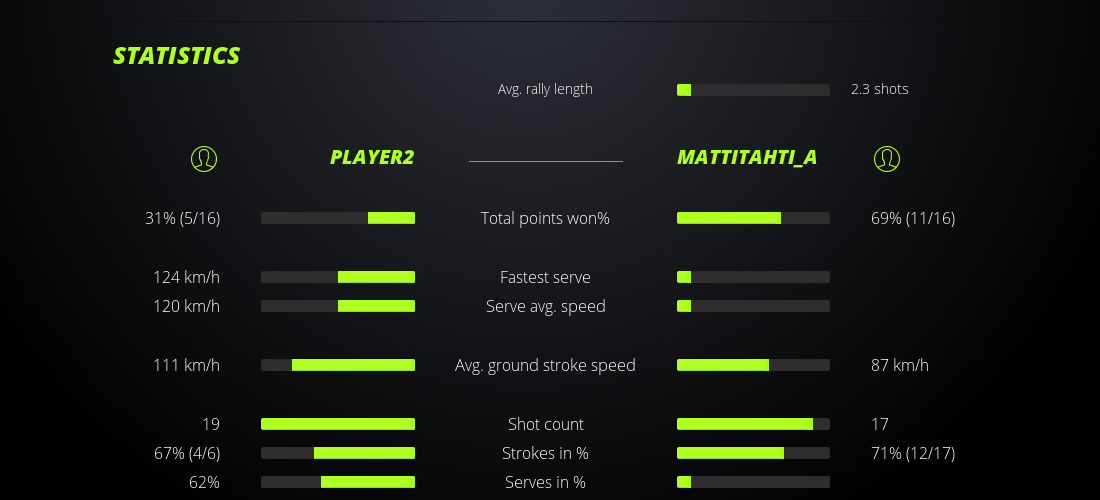Select the Total points won% label
The width and height of the screenshot is (1100, 500).
pos(545,218)
